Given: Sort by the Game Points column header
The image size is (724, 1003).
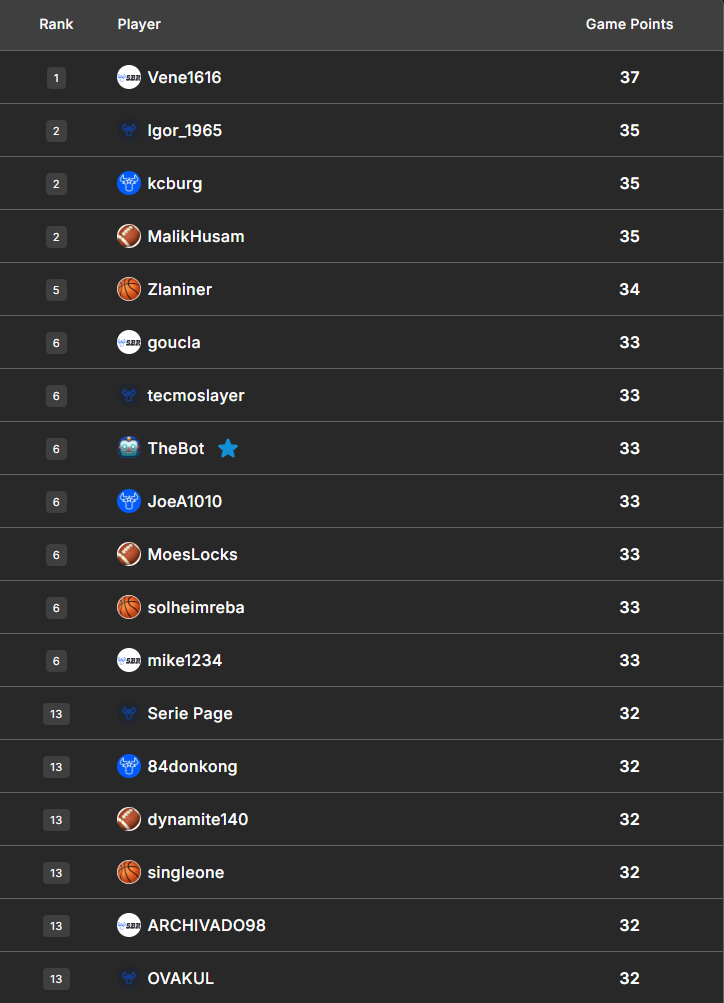Looking at the screenshot, I should (629, 24).
